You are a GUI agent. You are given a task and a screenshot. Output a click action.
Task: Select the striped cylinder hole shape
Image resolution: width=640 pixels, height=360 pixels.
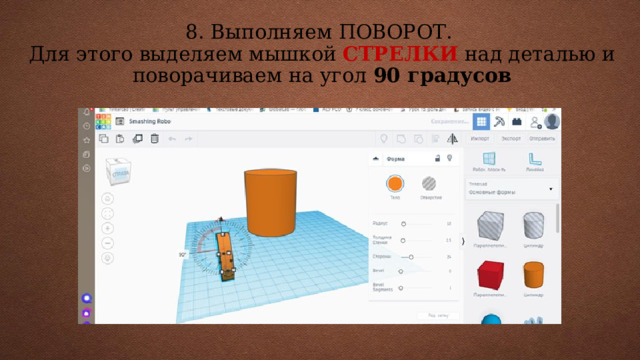click(534, 225)
